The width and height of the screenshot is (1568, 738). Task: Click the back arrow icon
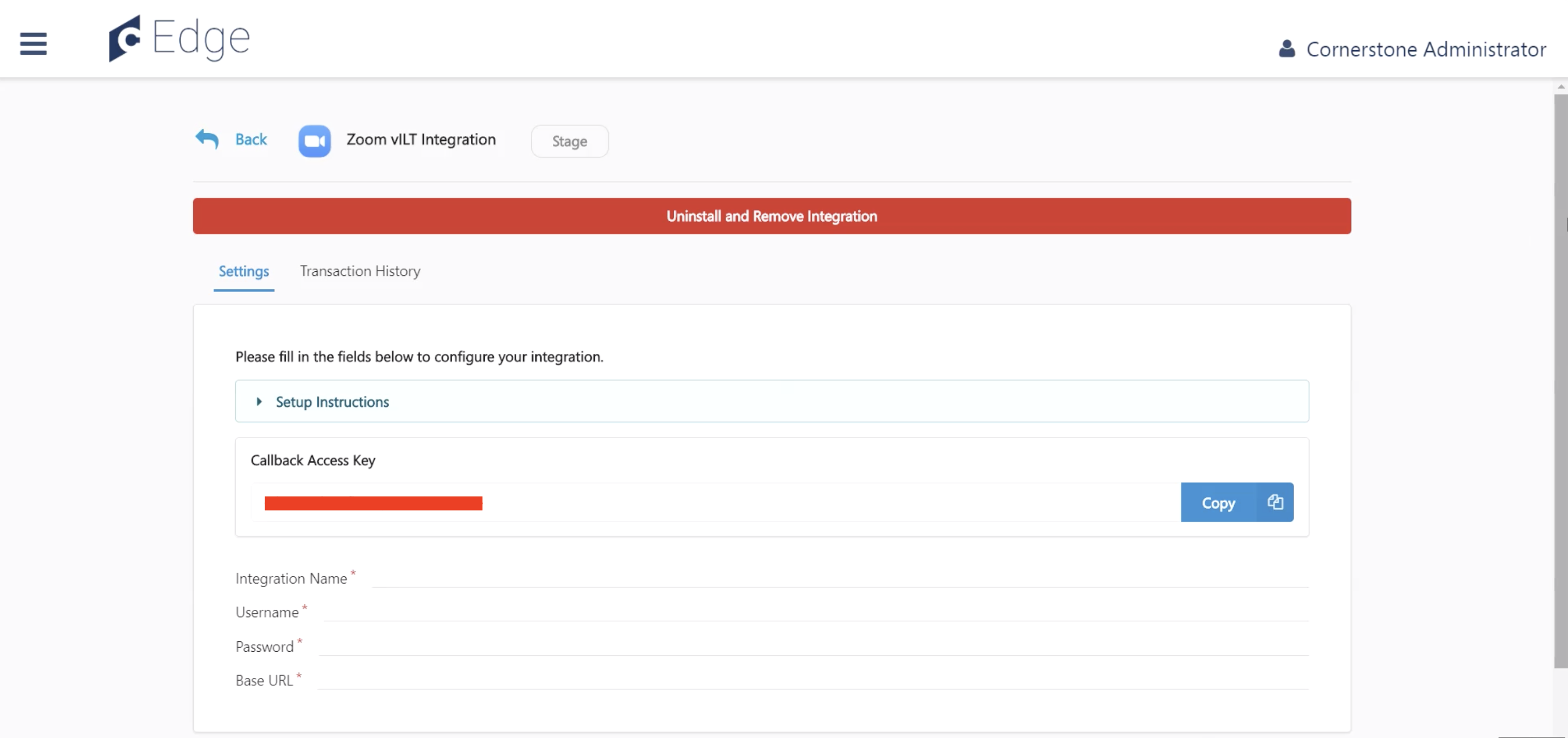207,140
